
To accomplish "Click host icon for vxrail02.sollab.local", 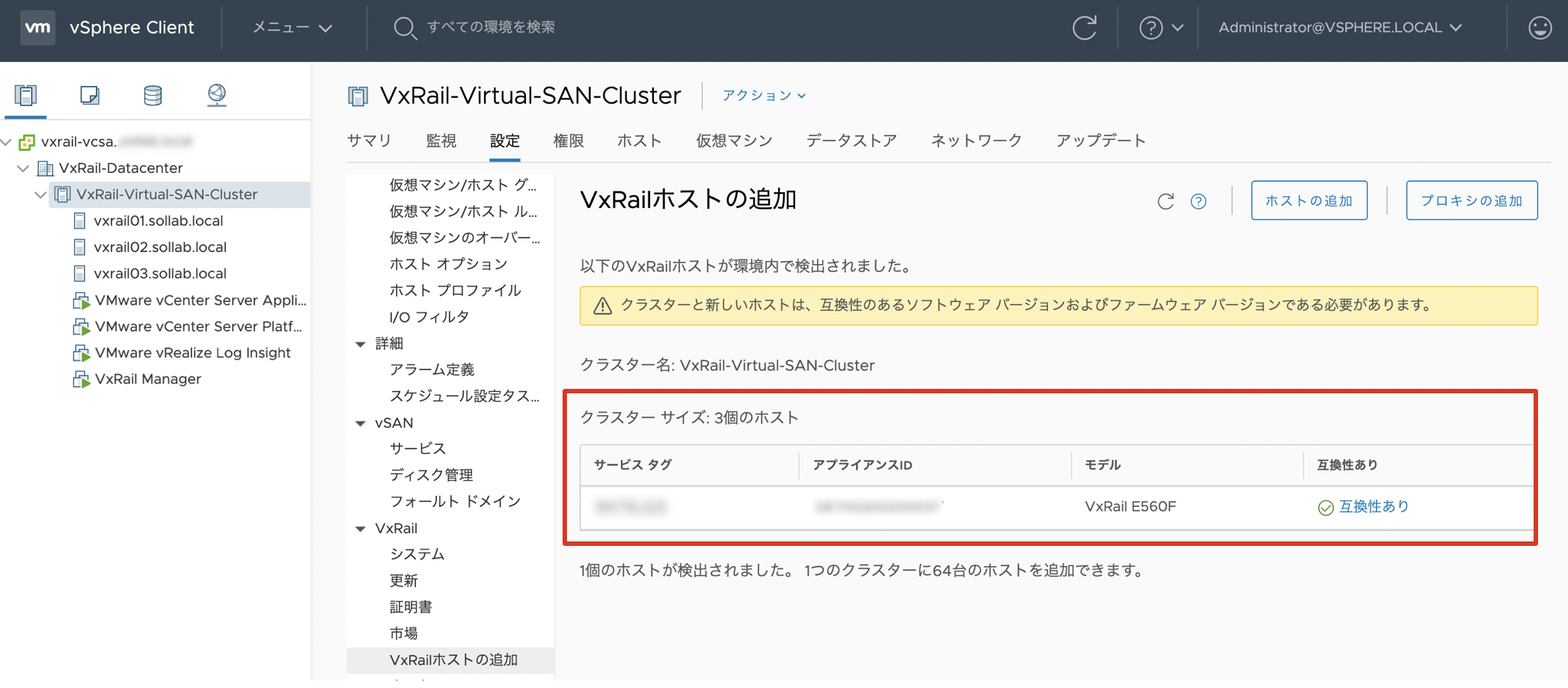I will point(80,247).
